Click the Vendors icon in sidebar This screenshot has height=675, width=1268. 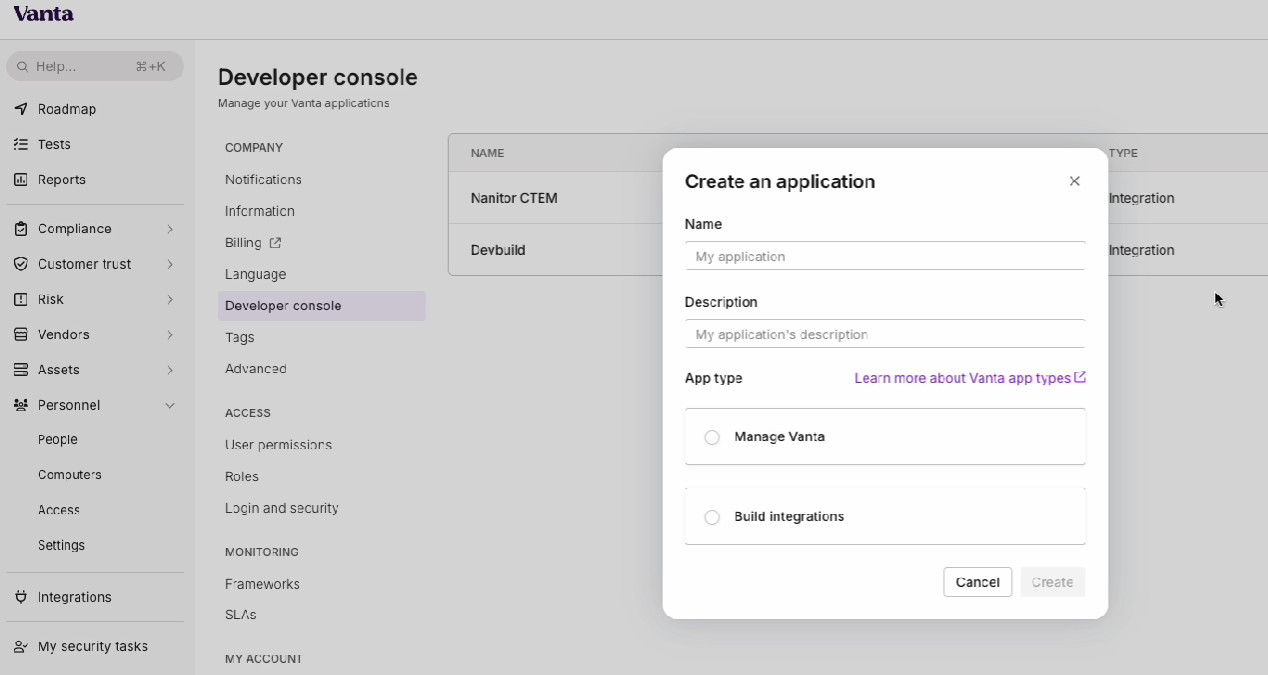[x=21, y=335]
